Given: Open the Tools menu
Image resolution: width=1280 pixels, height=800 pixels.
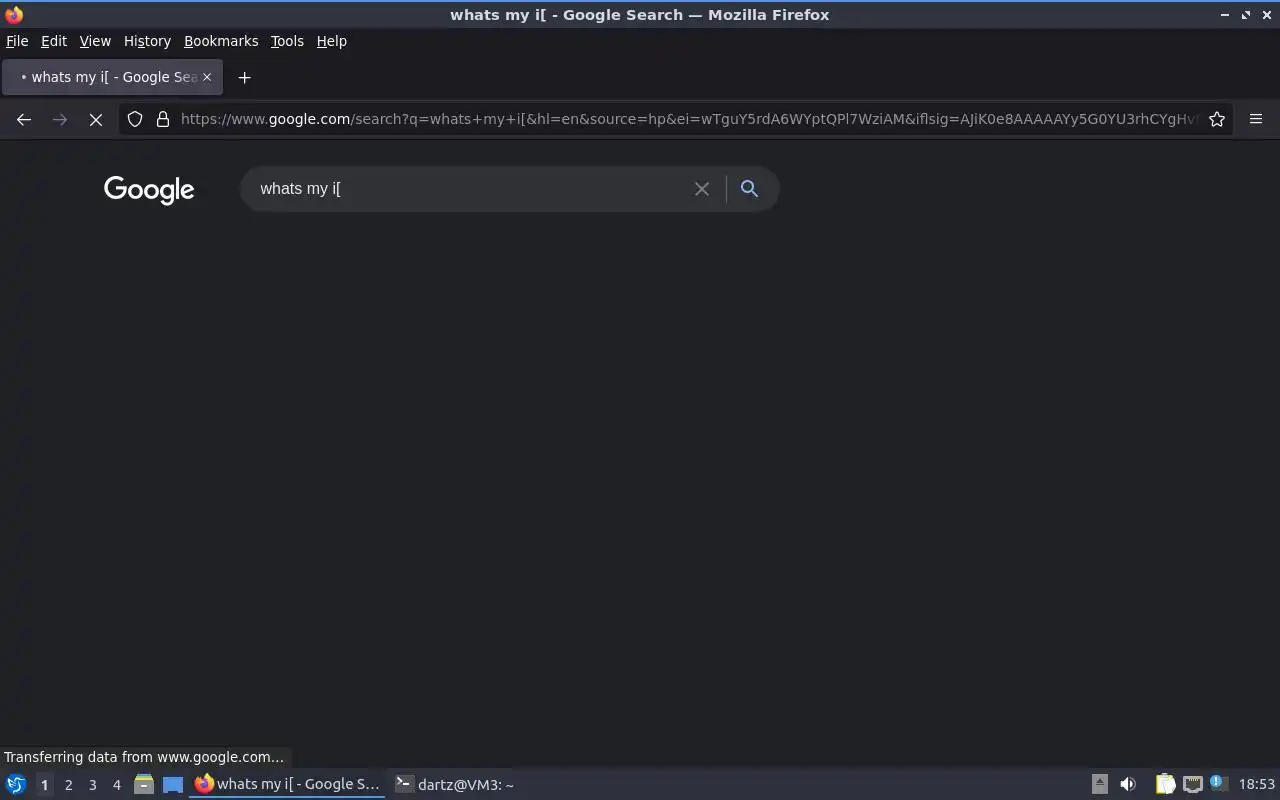Looking at the screenshot, I should (287, 41).
